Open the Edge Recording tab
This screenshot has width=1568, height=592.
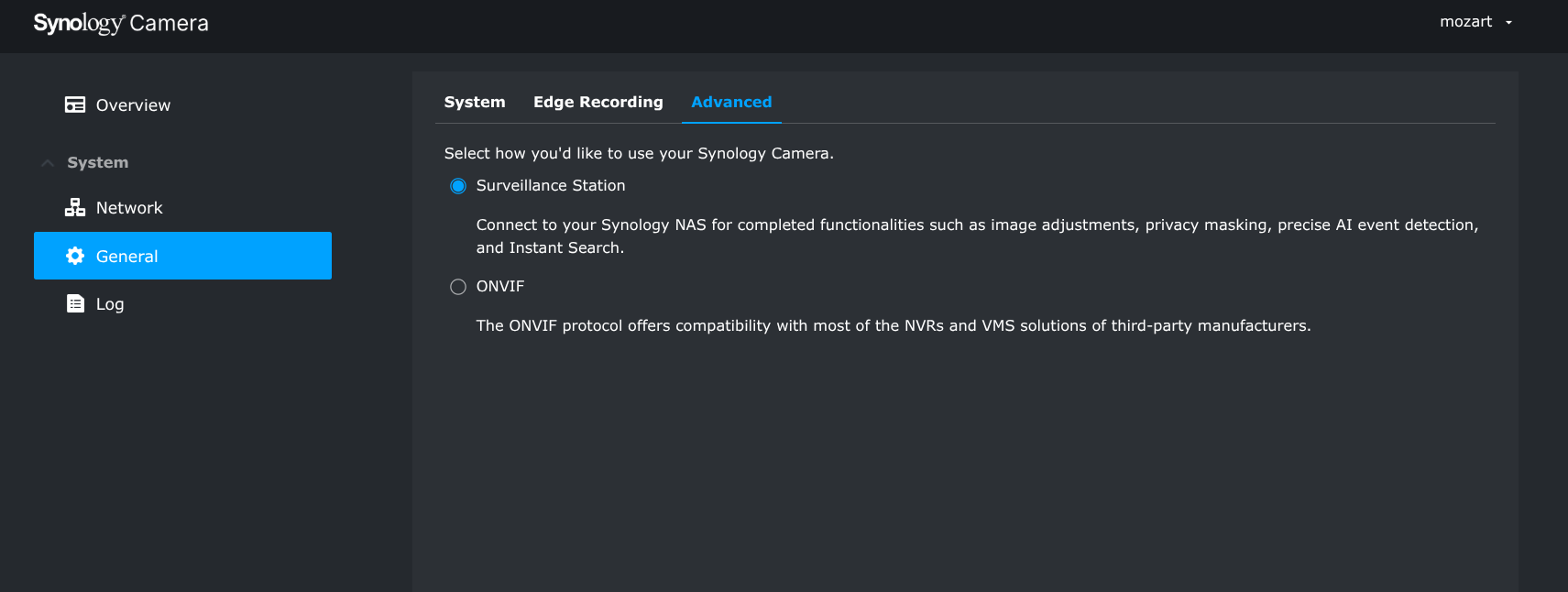click(598, 102)
